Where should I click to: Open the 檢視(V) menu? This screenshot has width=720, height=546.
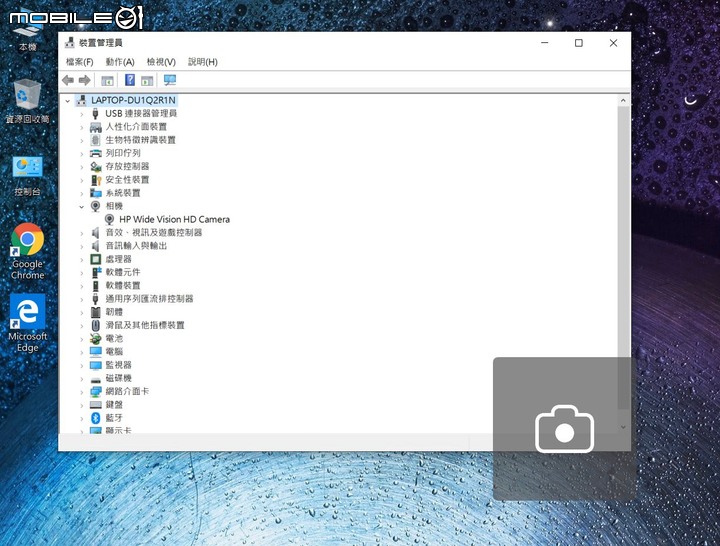[161, 62]
